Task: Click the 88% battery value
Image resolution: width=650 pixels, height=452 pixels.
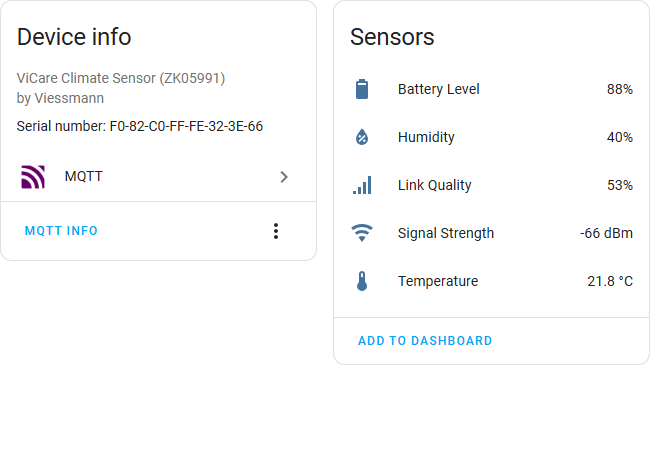Action: click(x=619, y=89)
